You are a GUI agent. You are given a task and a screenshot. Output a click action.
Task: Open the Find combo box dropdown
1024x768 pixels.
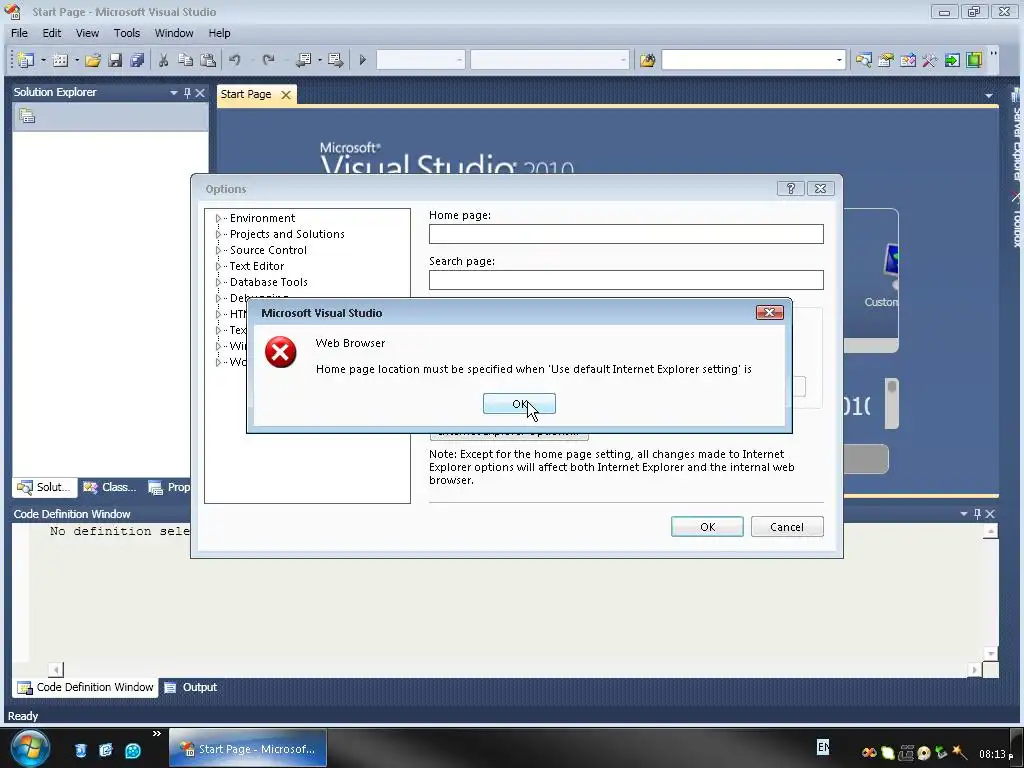pyautogui.click(x=839, y=60)
